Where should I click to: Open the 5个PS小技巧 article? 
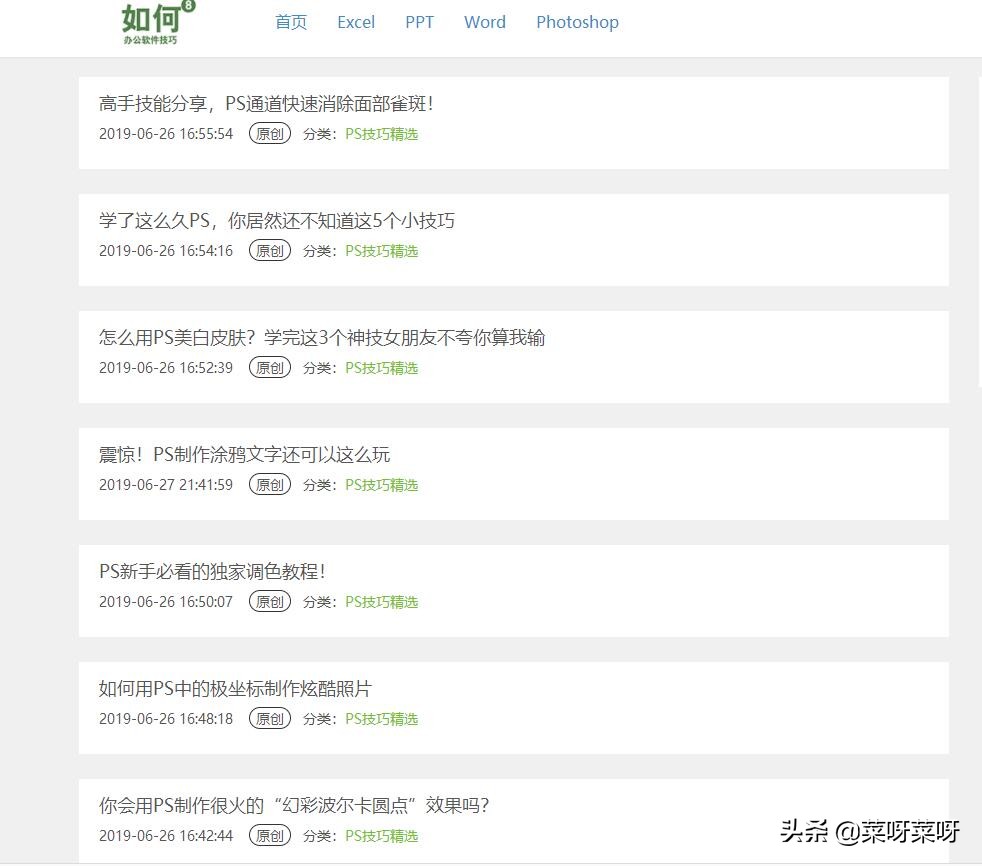pyautogui.click(x=276, y=220)
